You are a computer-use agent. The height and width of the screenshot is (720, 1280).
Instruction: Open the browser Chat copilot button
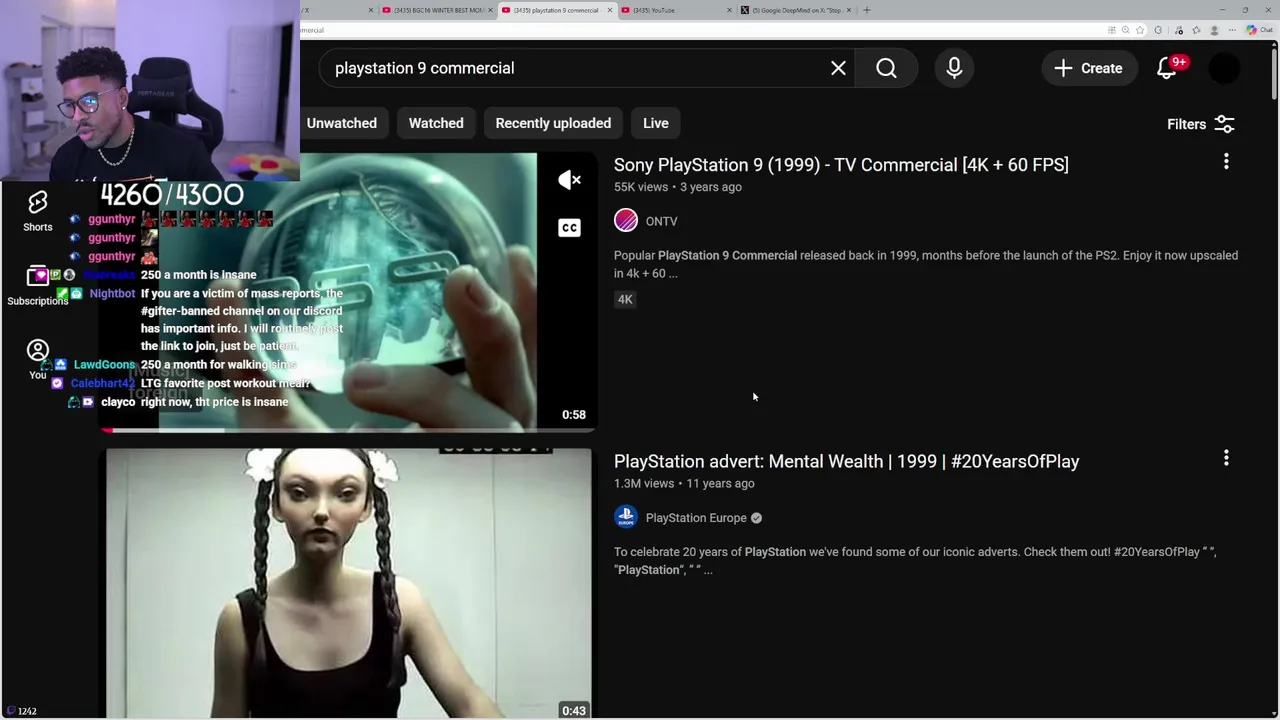tap(1258, 30)
